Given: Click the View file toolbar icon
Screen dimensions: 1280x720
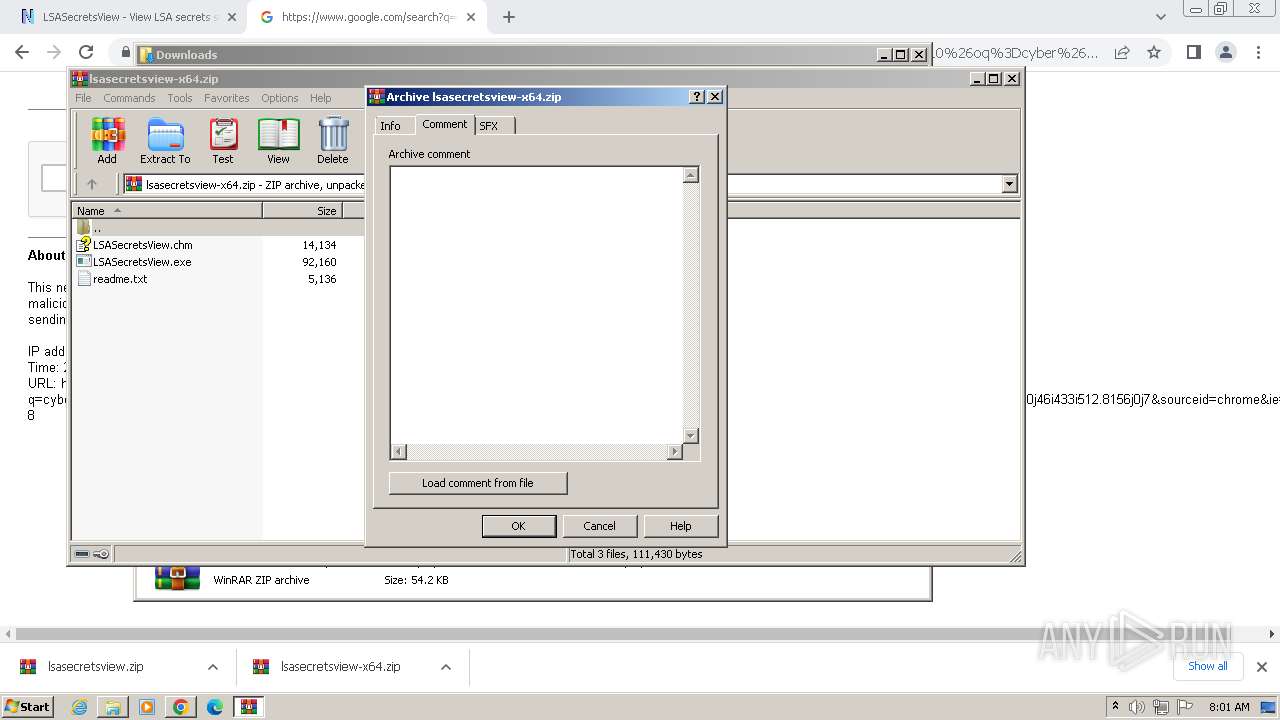Looking at the screenshot, I should (278, 141).
